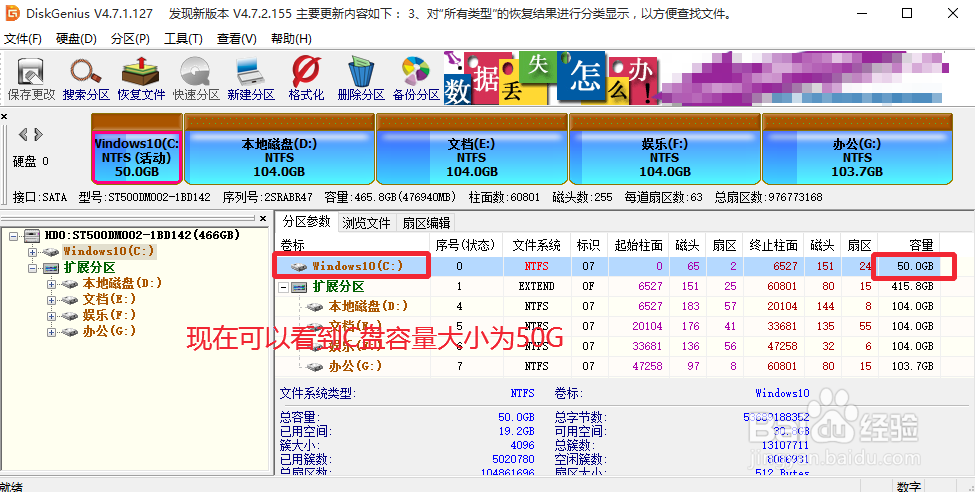Image resolution: width=975 pixels, height=492 pixels.
Task: Select 扩展分区 in the left tree
Action: point(90,268)
